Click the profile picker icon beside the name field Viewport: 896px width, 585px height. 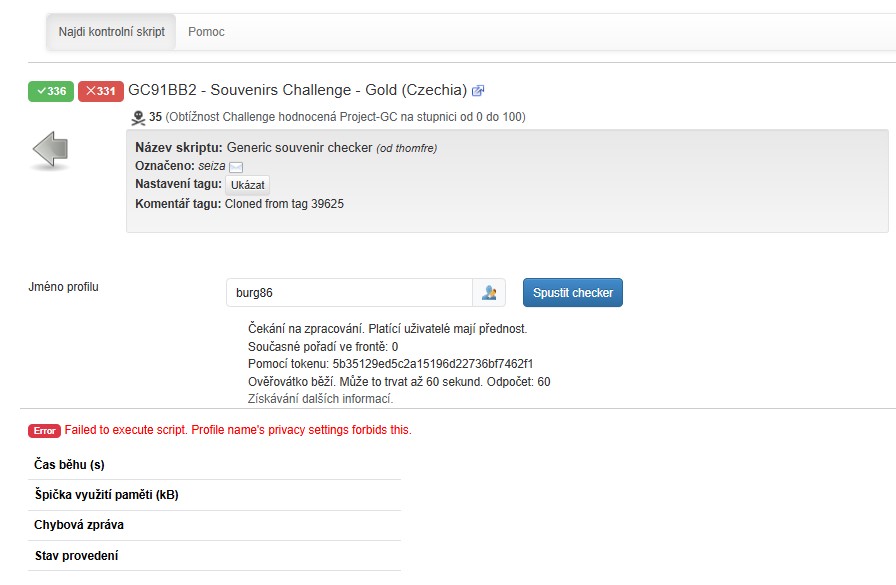tap(489, 293)
